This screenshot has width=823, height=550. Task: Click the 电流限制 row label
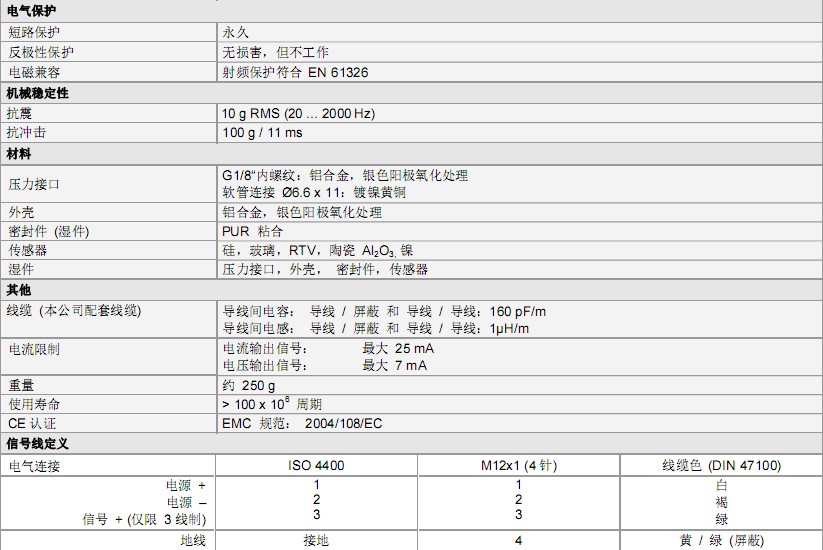click(34, 349)
